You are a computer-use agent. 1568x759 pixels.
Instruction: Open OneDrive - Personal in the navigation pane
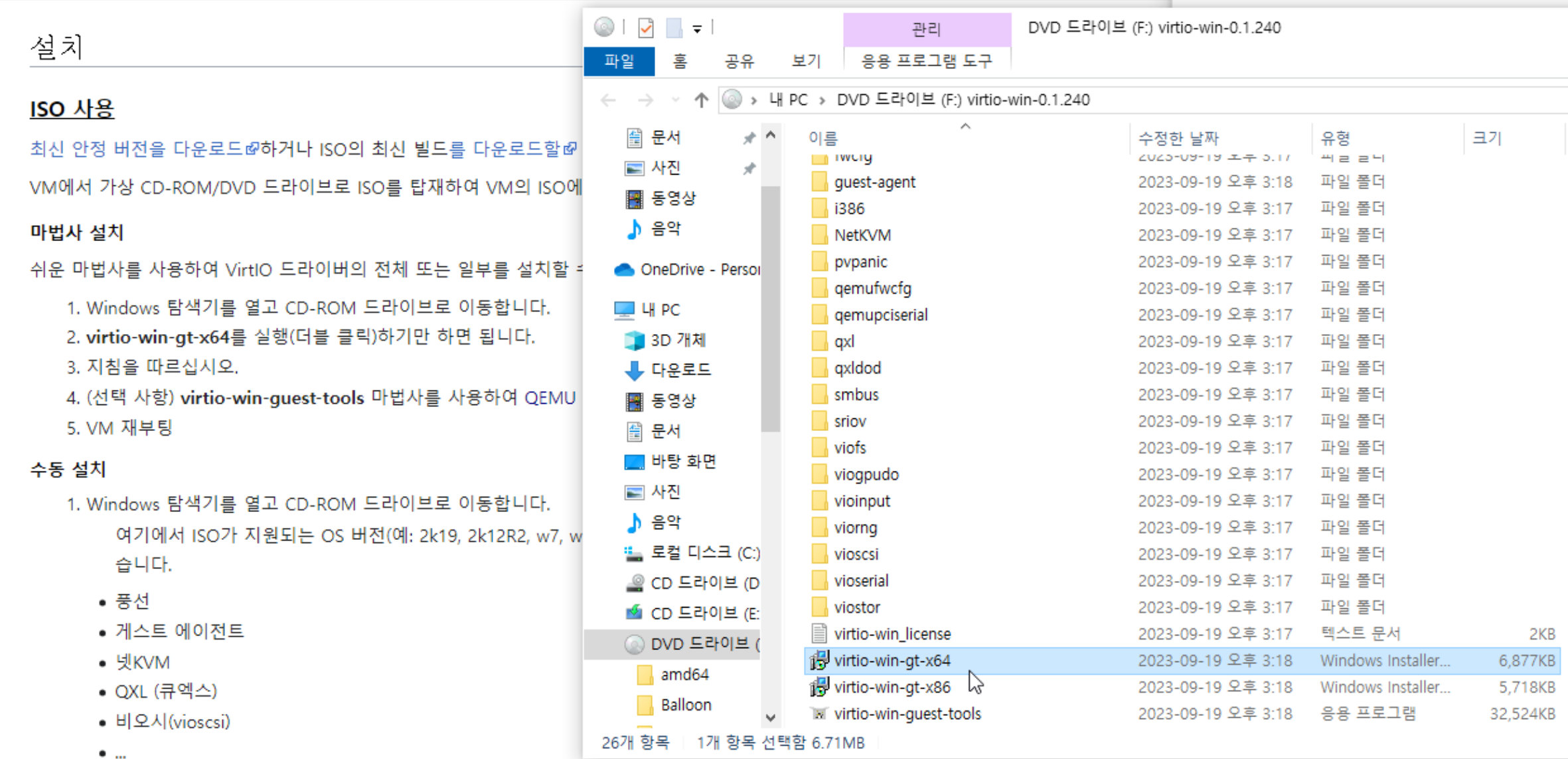click(686, 270)
